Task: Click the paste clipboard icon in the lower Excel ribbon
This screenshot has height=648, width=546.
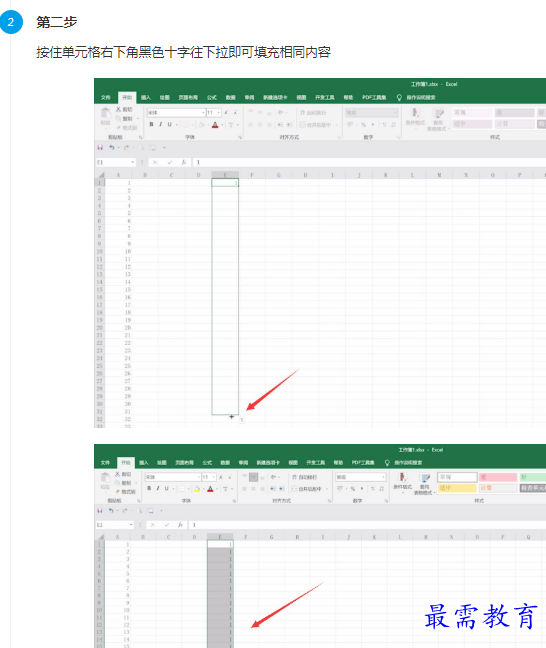Action: tap(105, 478)
